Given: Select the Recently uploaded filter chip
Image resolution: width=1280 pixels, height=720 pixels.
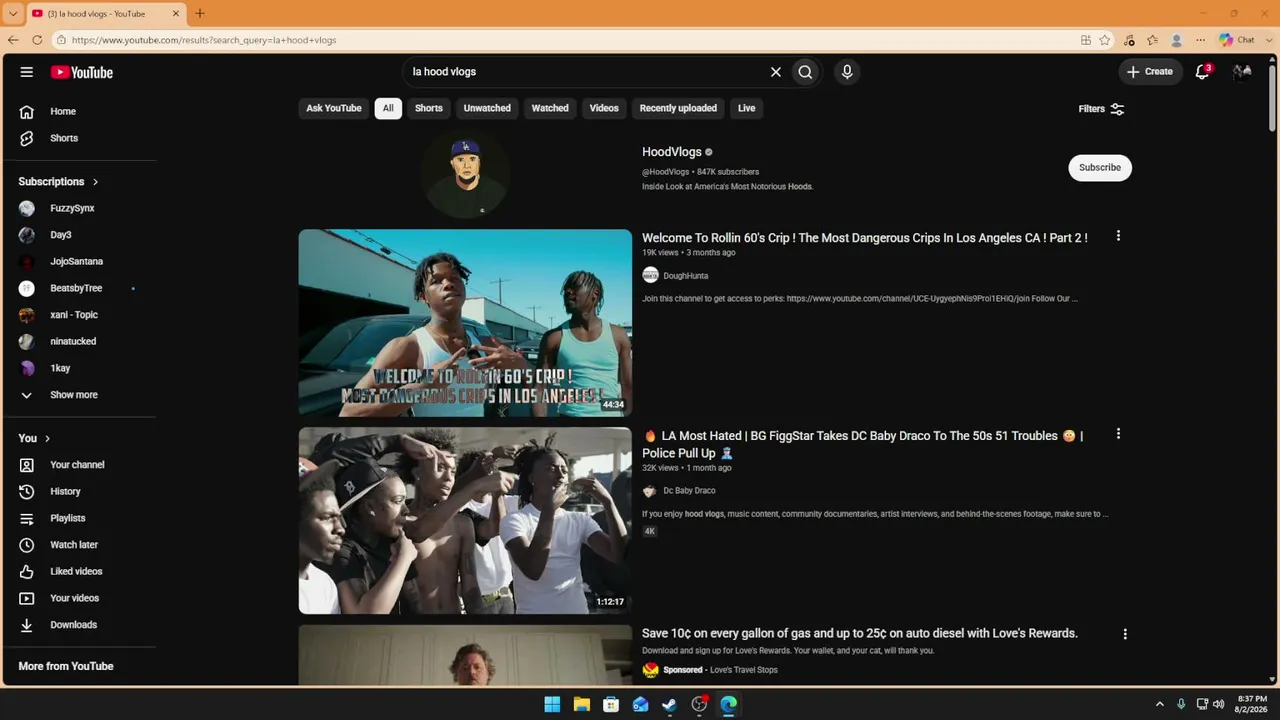Looking at the screenshot, I should coord(678,108).
